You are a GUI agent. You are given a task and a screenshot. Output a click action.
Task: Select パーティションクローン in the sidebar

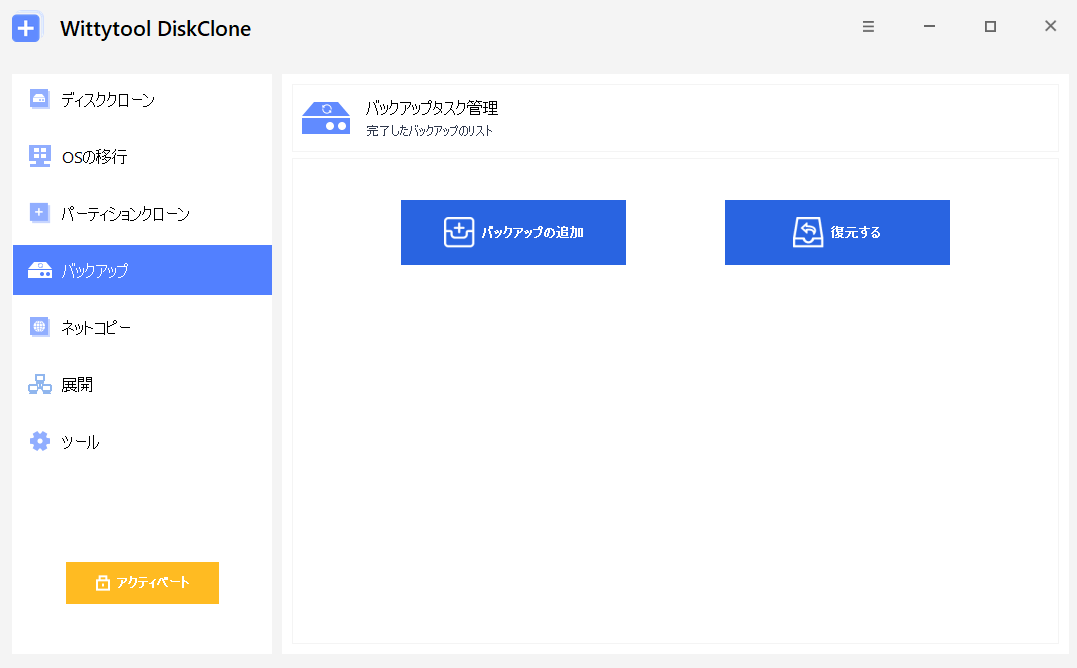tap(142, 214)
